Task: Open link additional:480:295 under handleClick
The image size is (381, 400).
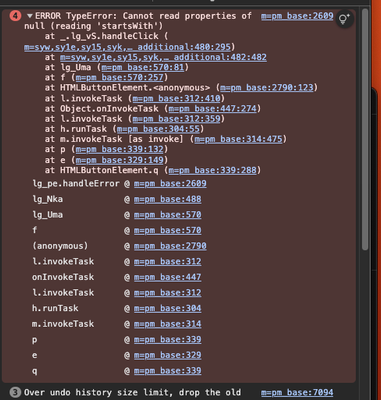Action: [128, 47]
